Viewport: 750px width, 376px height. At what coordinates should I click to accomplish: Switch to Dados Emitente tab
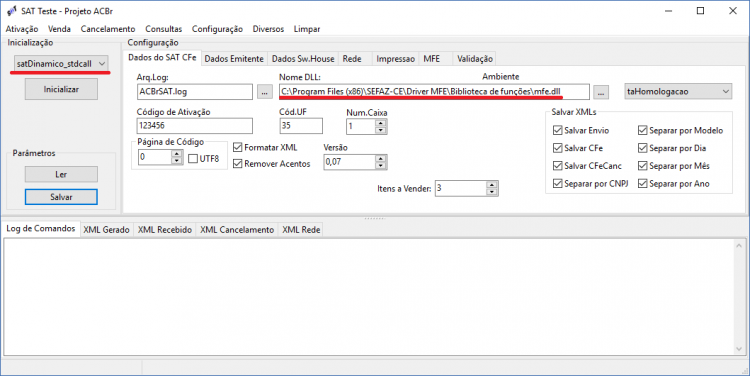tap(234, 59)
